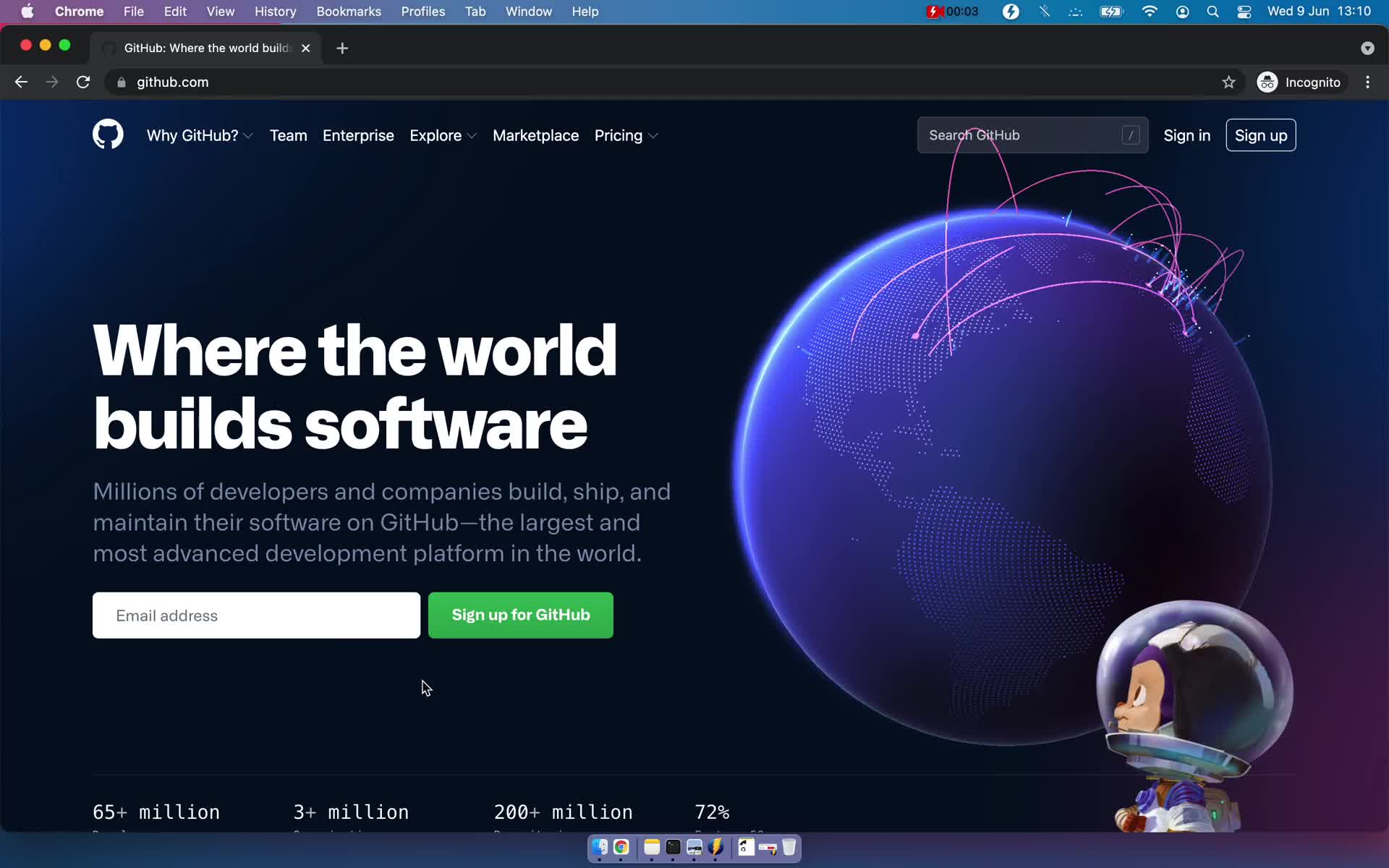Open the History menu

click(x=275, y=12)
